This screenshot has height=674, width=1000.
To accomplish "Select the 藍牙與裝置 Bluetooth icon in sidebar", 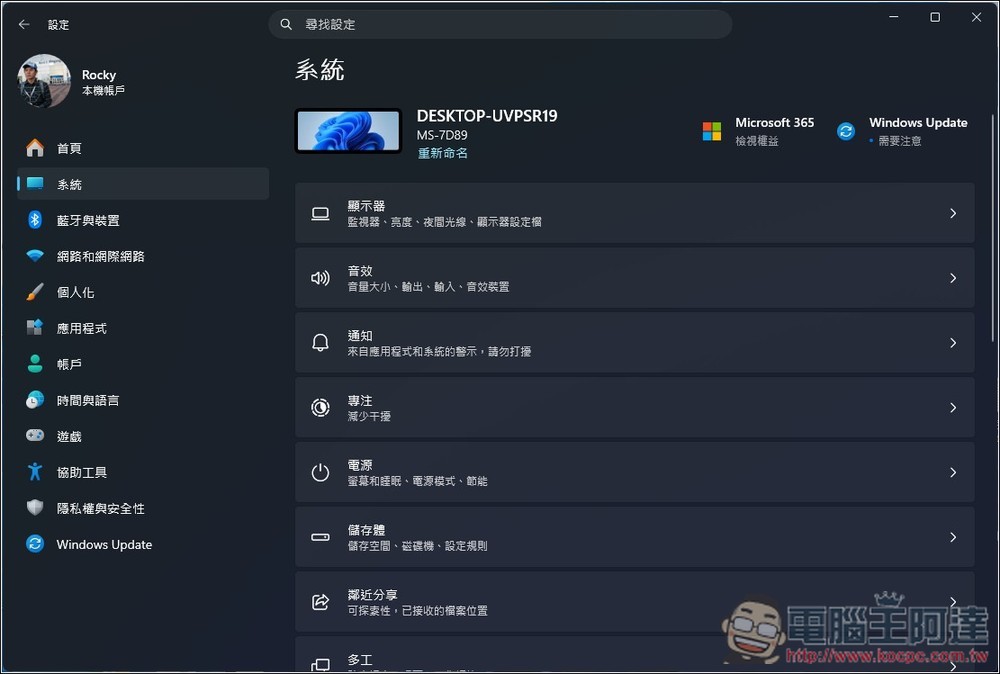I will 33,220.
